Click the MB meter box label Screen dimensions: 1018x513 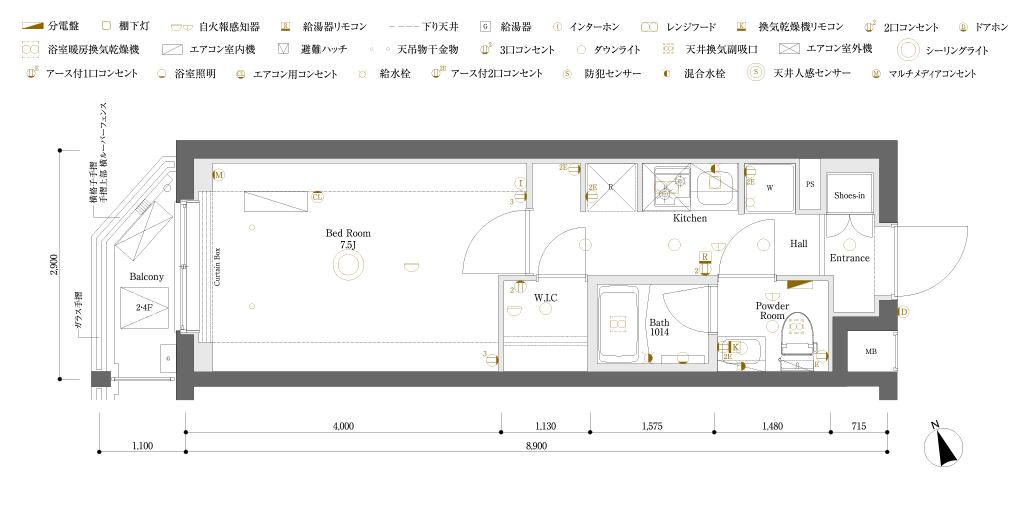tap(870, 351)
